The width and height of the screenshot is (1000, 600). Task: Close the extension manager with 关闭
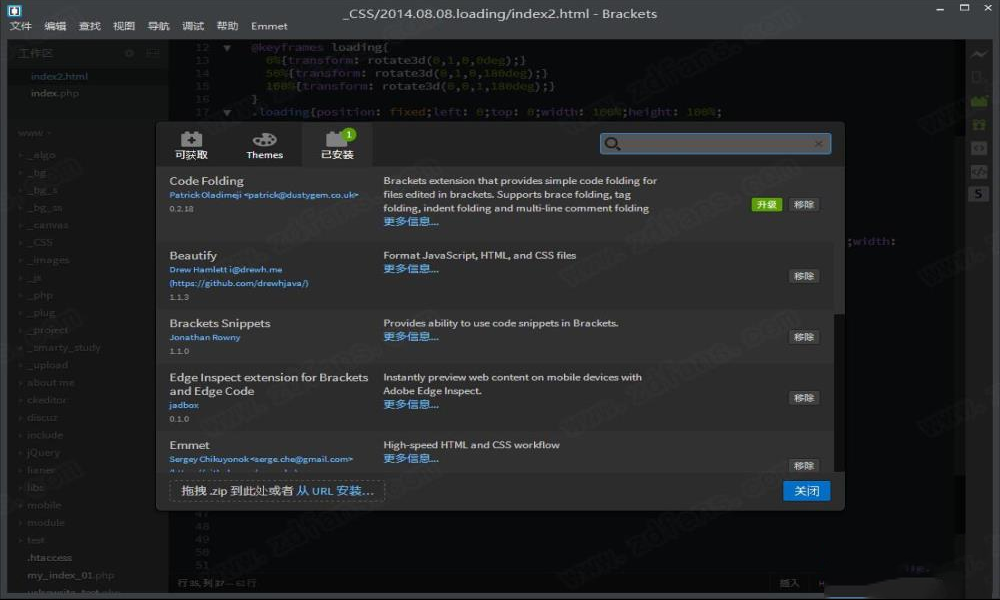[x=806, y=491]
